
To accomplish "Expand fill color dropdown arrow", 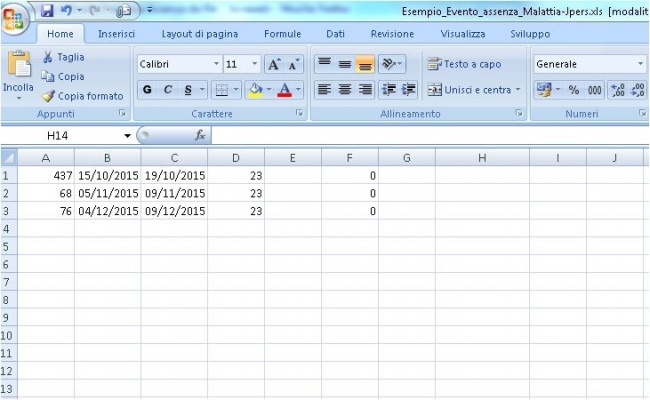I will click(269, 90).
